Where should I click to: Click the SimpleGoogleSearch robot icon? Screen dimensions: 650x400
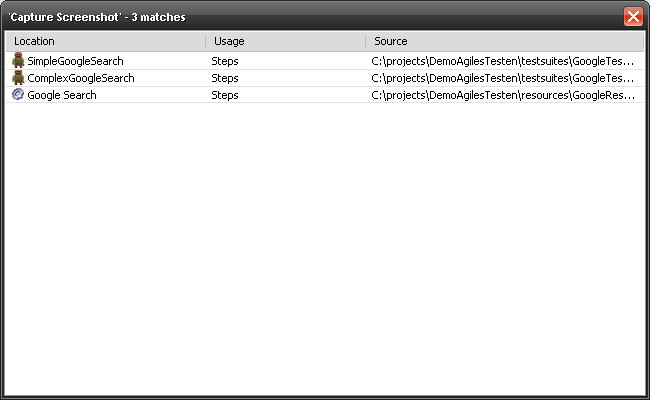18,61
